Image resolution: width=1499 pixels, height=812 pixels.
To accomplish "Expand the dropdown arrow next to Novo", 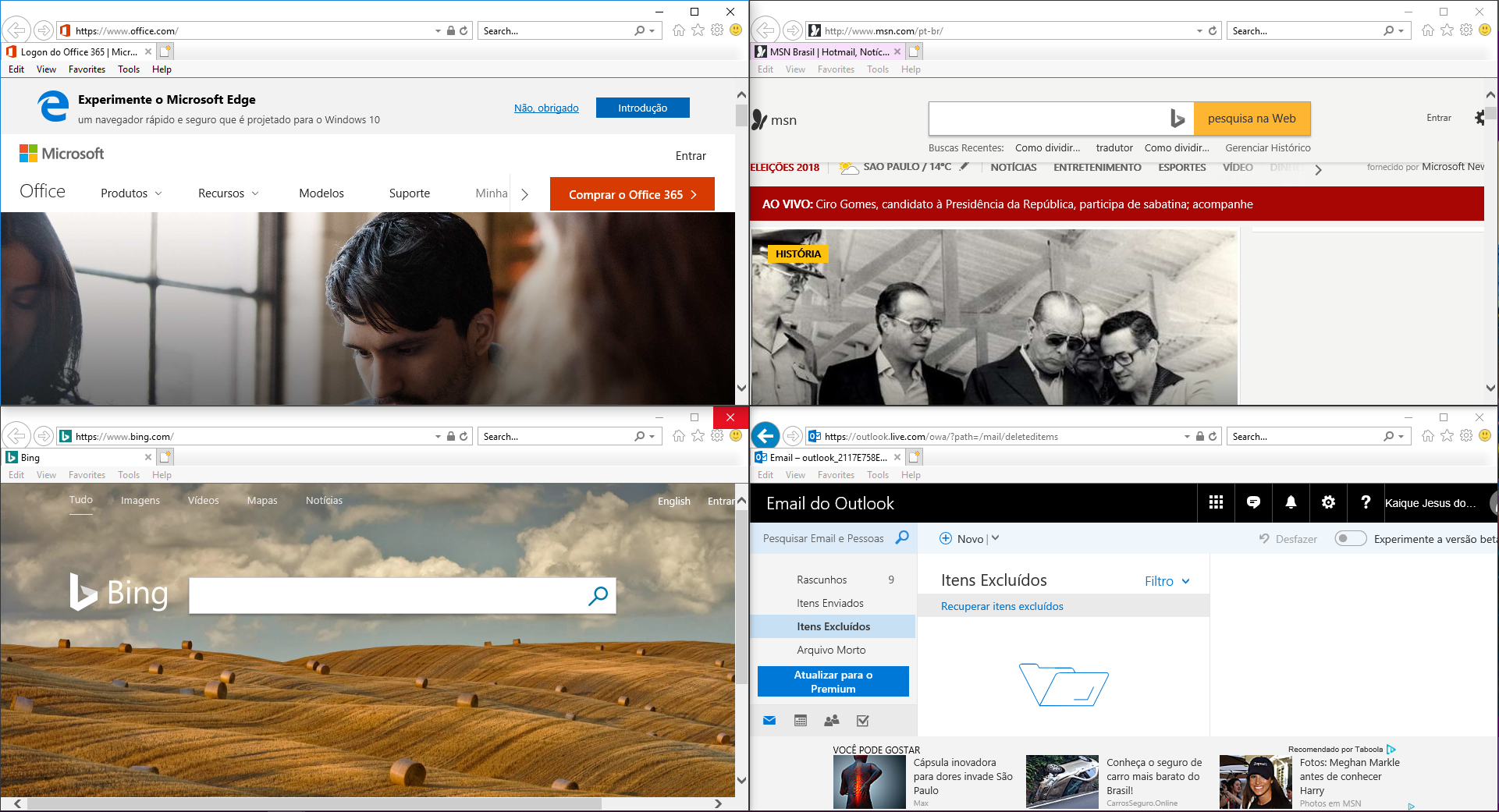I will point(995,538).
